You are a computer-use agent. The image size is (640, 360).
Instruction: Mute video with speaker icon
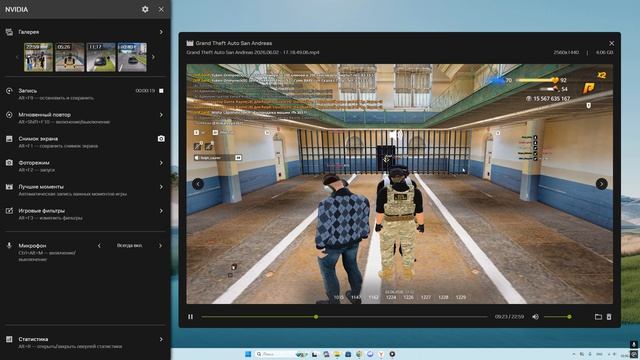pyautogui.click(x=536, y=317)
